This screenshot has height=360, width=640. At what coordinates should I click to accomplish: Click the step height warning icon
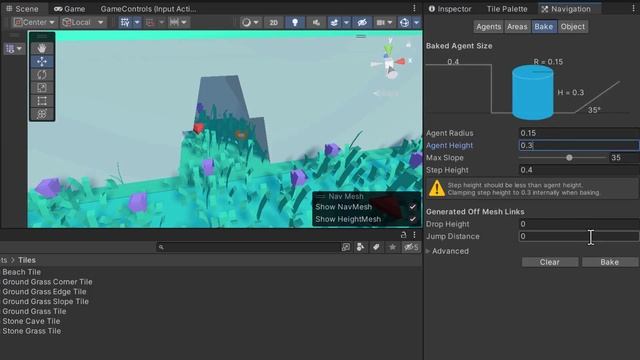(437, 188)
